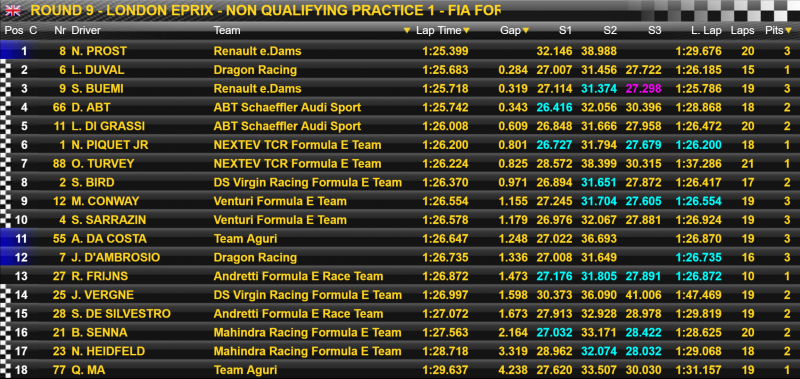
Task: Open the sort arrow left of Lap Time
Action: click(407, 31)
